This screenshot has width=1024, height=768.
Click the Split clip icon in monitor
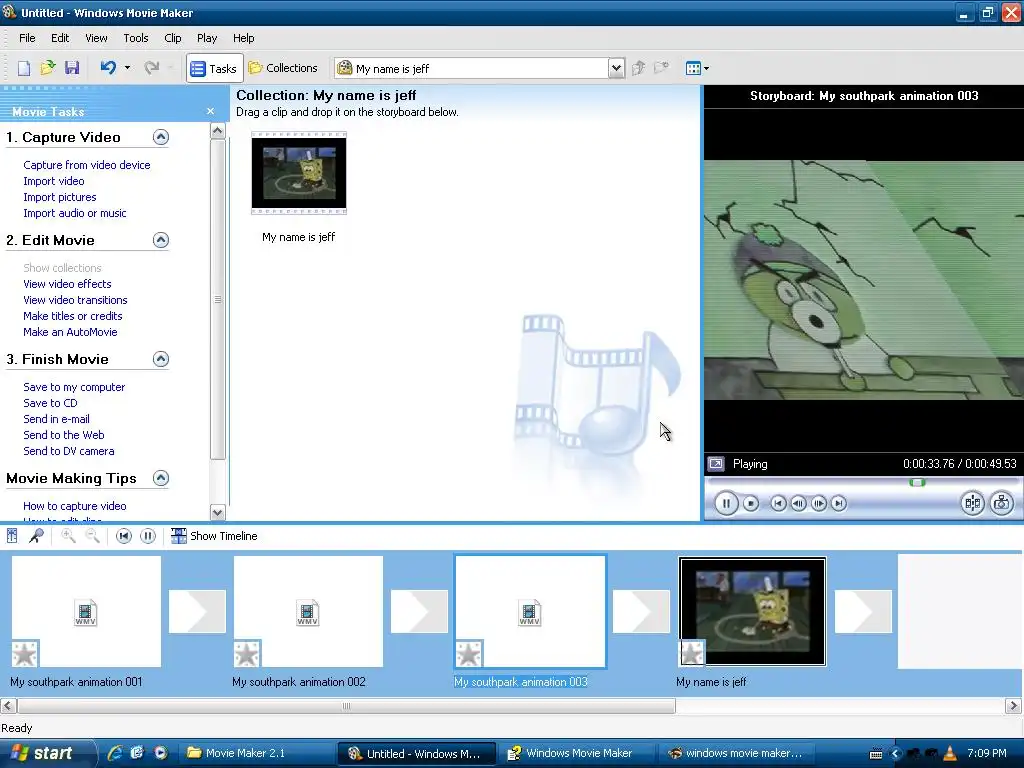[x=972, y=503]
